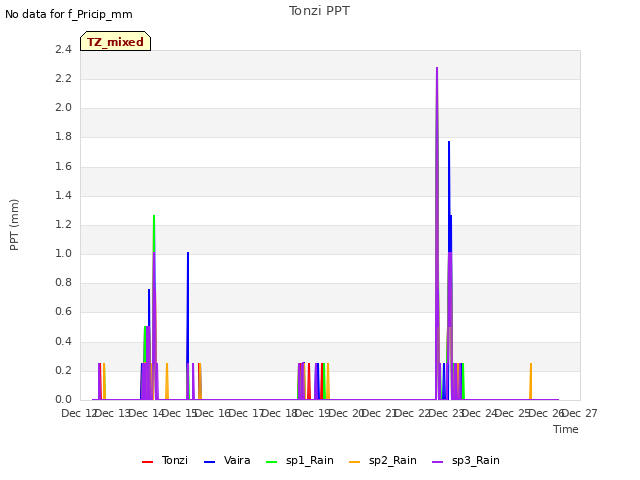Click the Tonzi PPT chart title
The image size is (640, 480).
[319, 11]
